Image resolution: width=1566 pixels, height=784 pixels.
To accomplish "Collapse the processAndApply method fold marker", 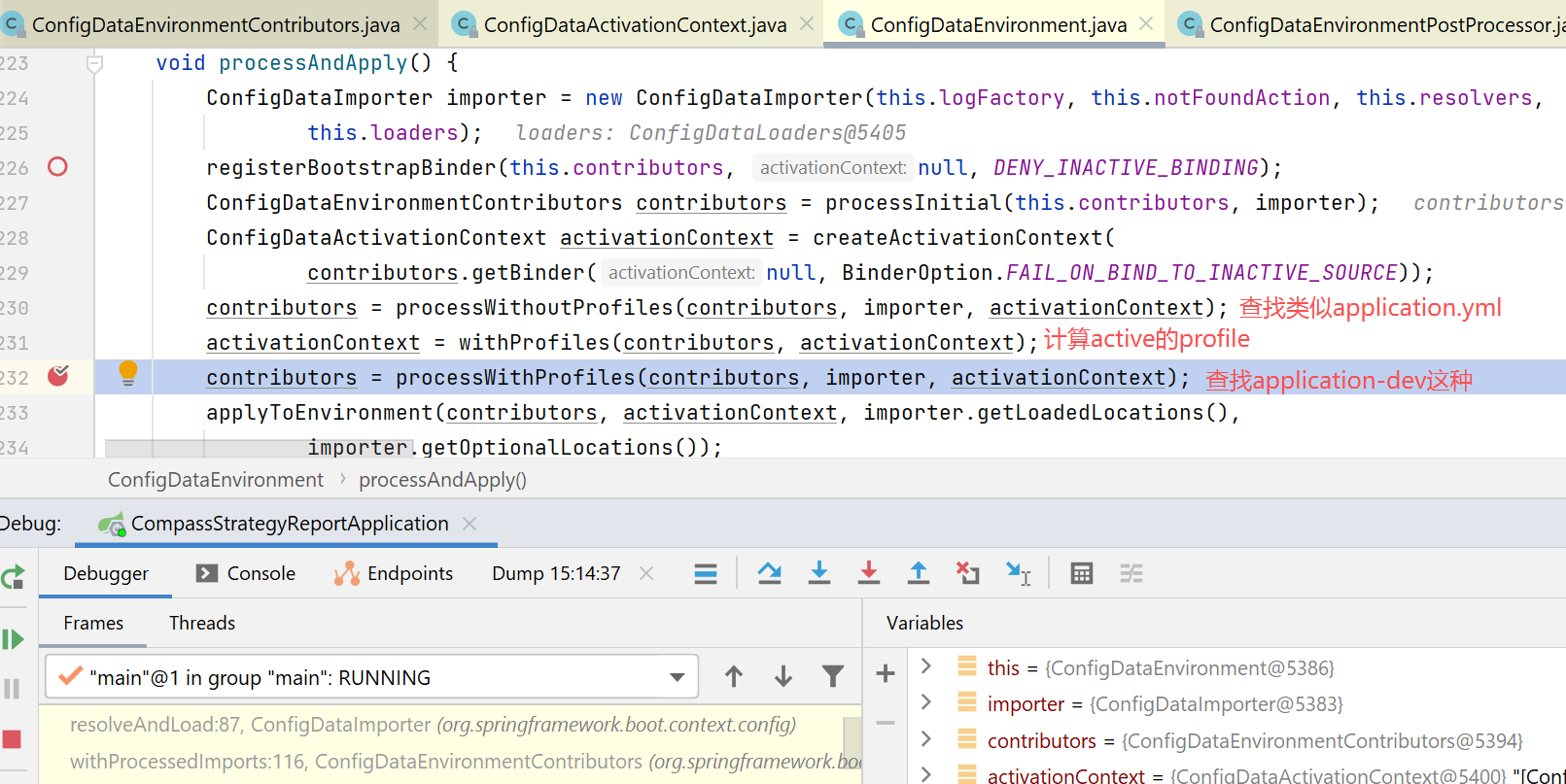I will pos(94,64).
